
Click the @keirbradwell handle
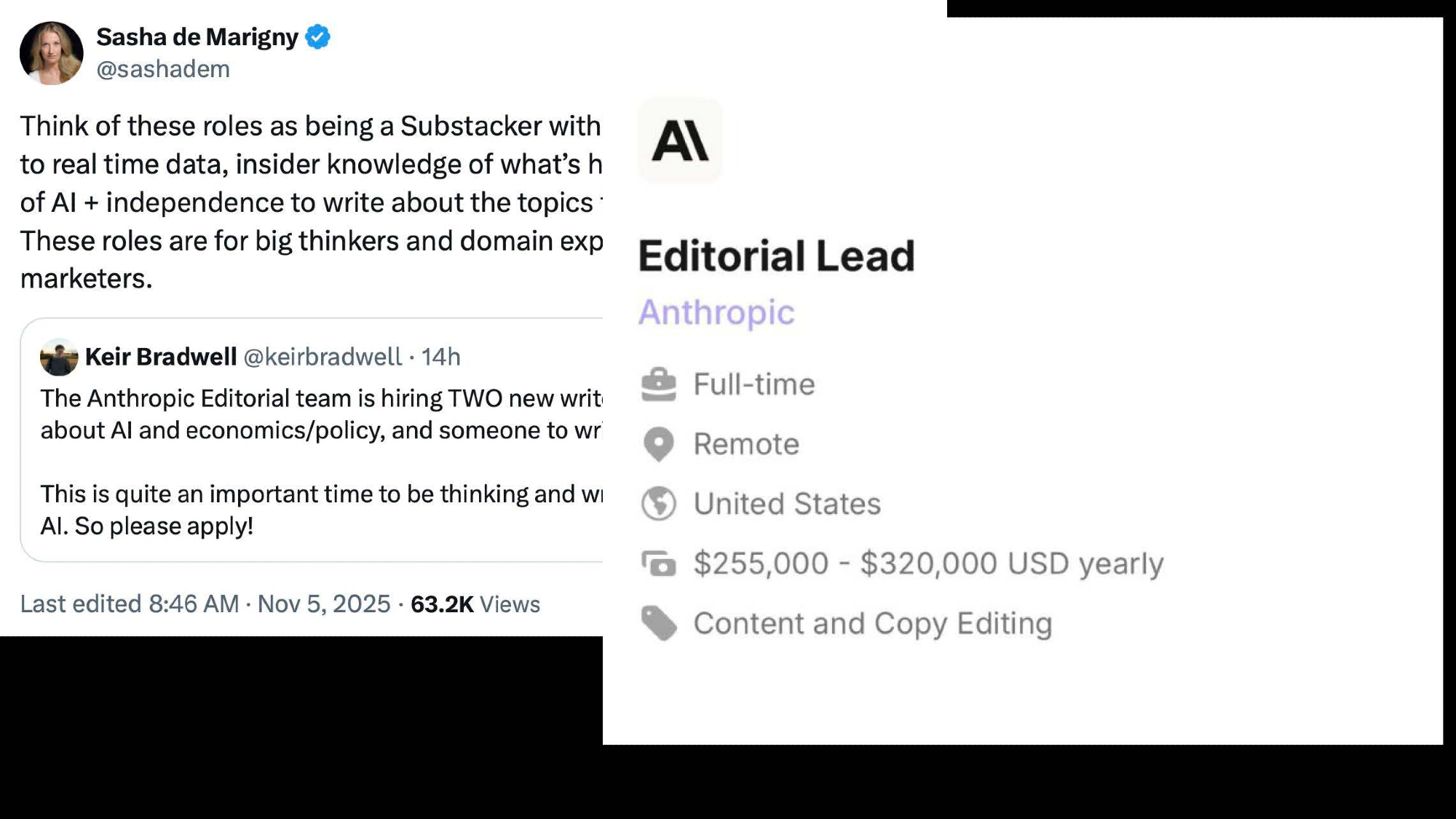click(x=322, y=357)
